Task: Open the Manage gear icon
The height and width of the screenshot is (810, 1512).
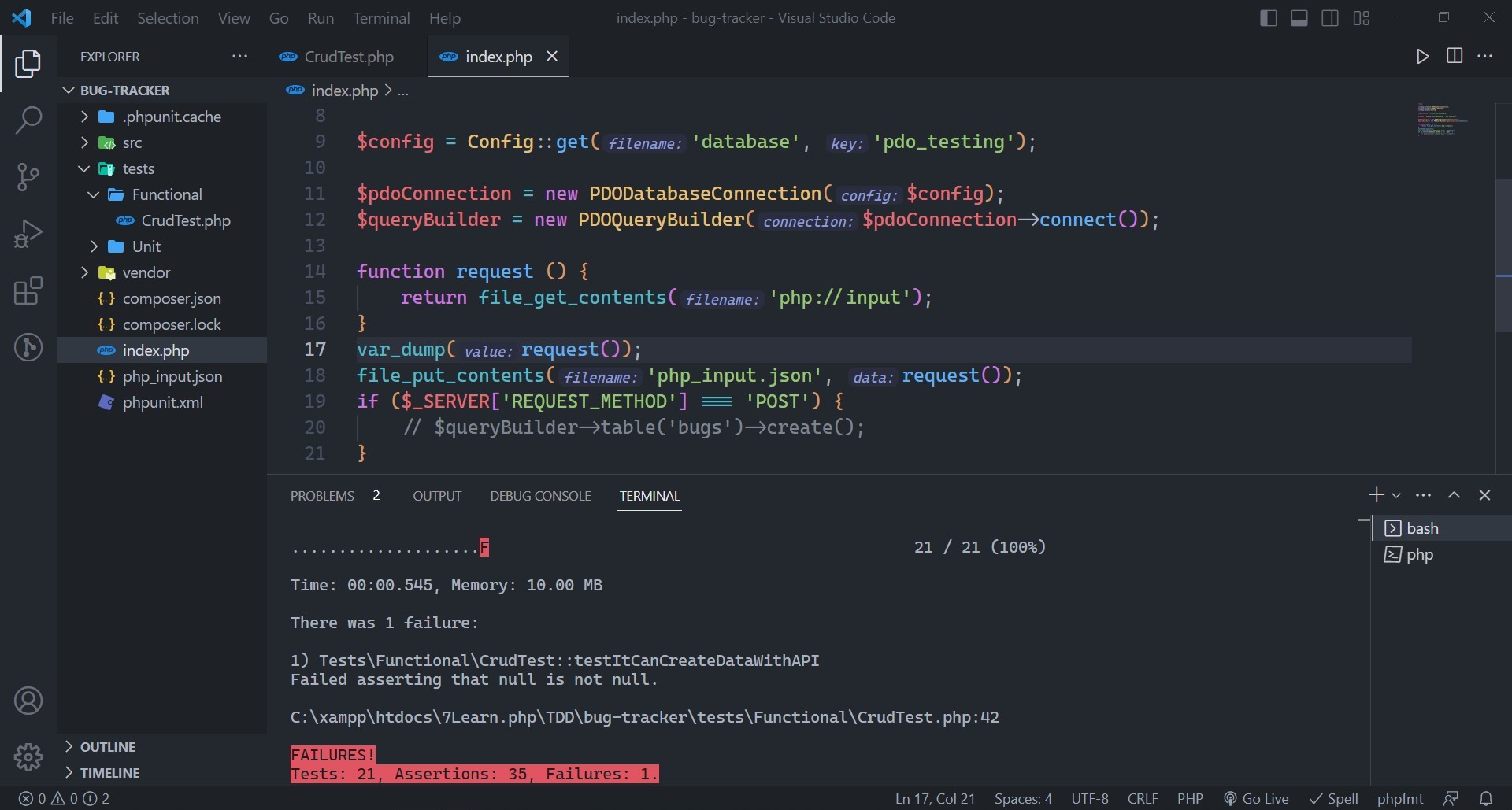Action: click(x=28, y=757)
